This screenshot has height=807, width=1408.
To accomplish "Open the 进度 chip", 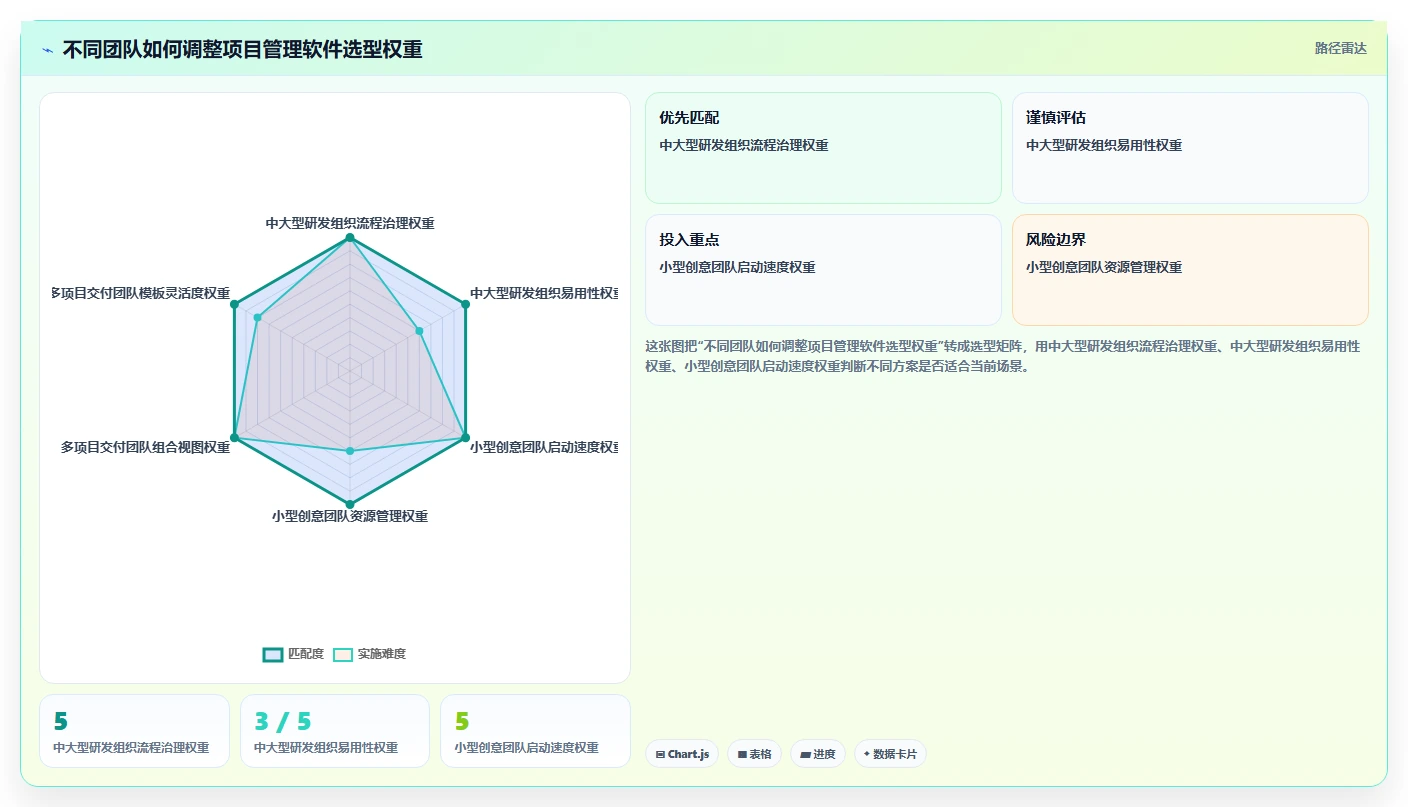I will [x=818, y=754].
